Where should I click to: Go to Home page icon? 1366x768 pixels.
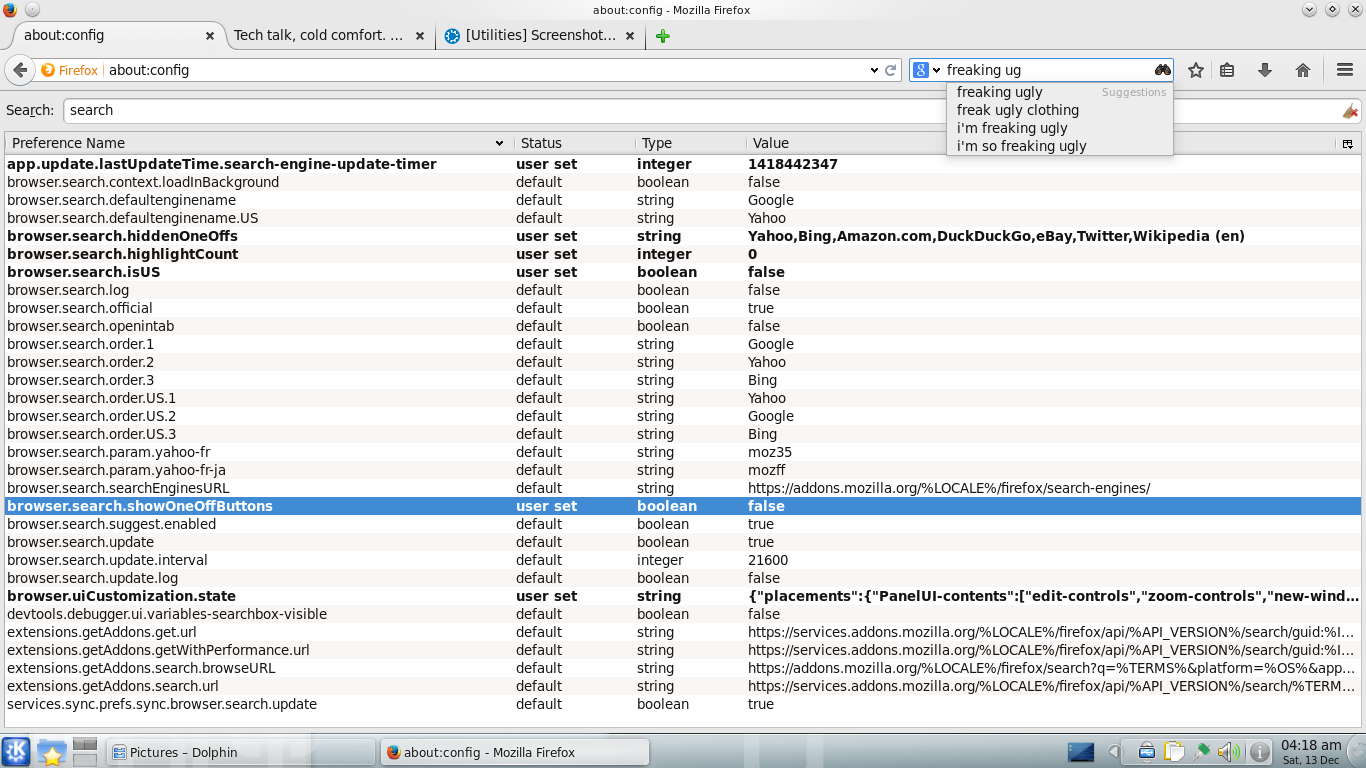point(1302,70)
